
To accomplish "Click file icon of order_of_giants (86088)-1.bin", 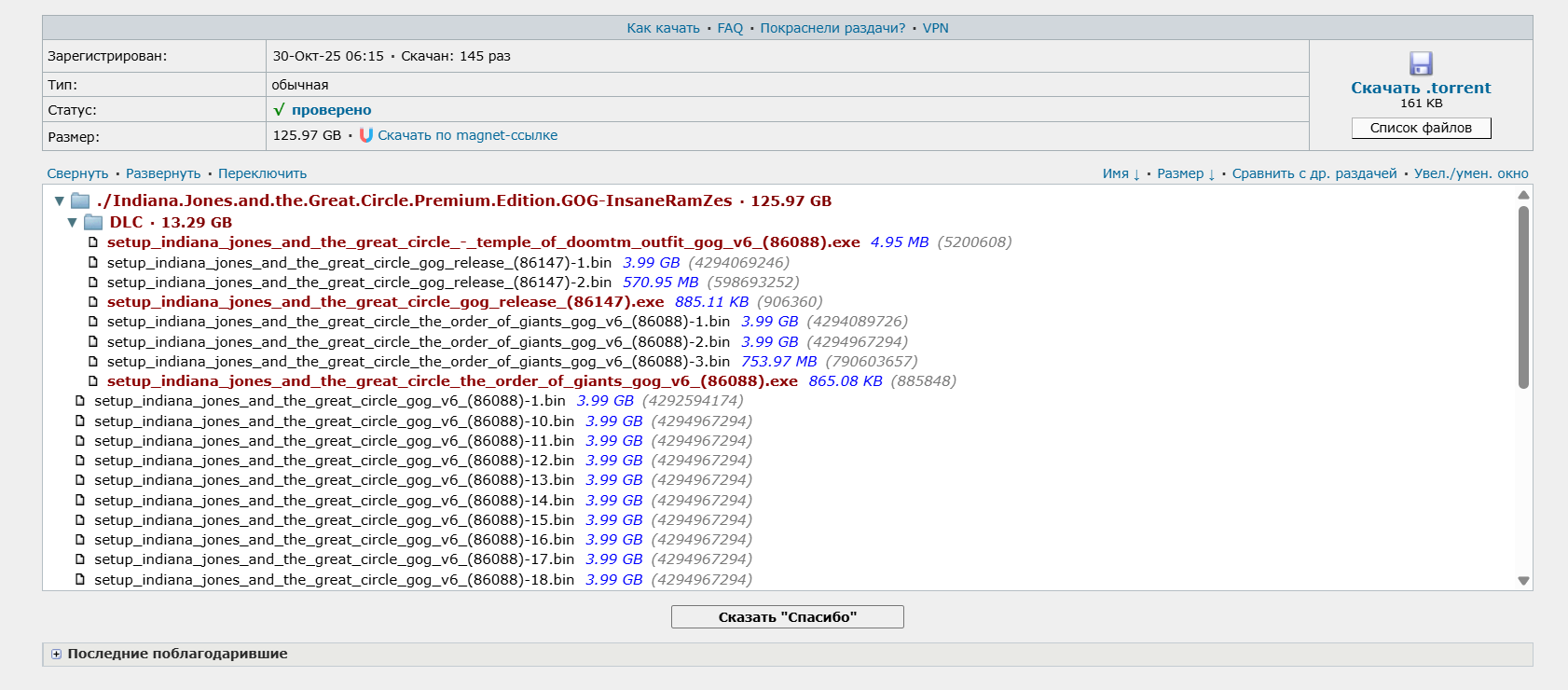I will (x=93, y=322).
